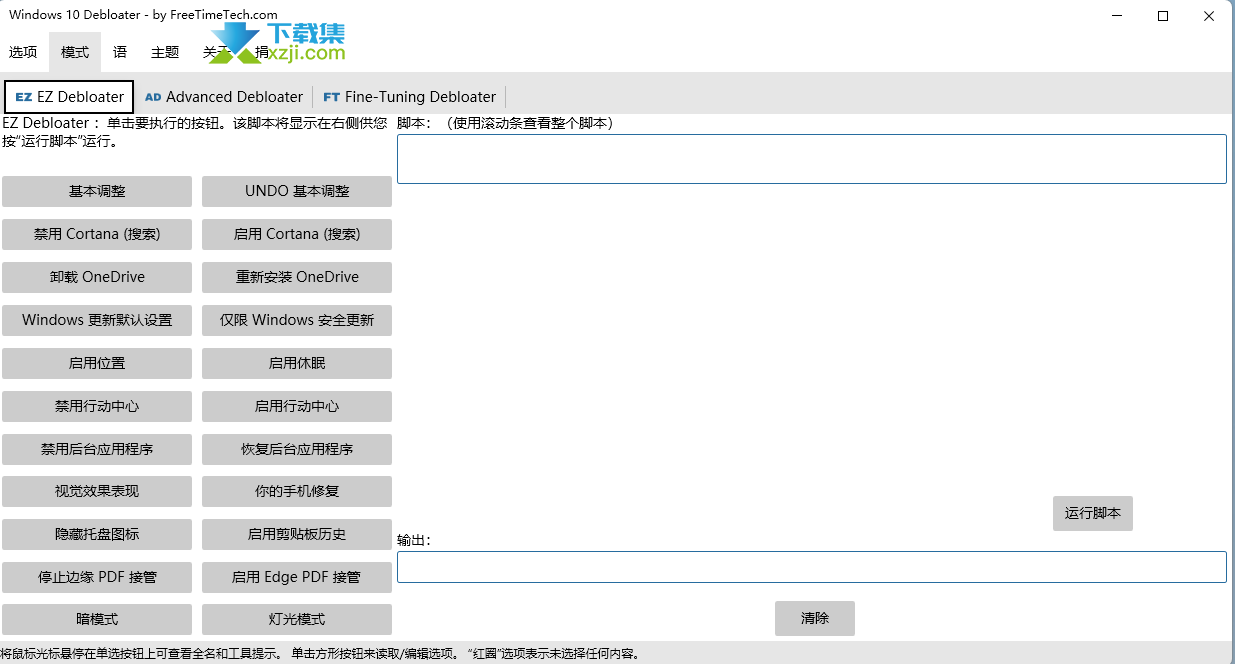
Task: Click 启用 Edge PDF 接管 button
Action: point(297,577)
